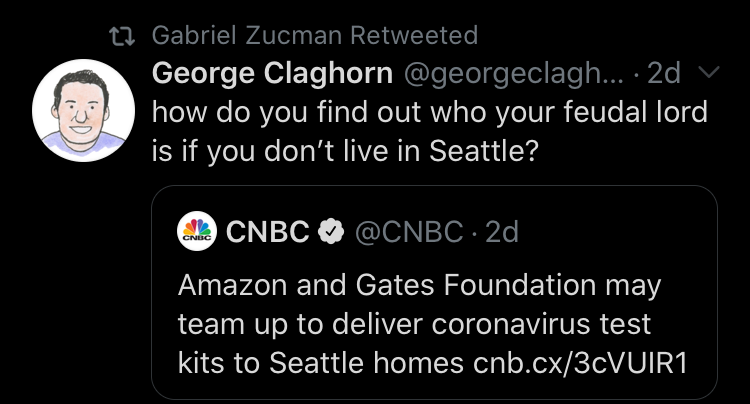The width and height of the screenshot is (750, 404).
Task: Click "team up to deliver coronavirus test" line
Action: [414, 324]
